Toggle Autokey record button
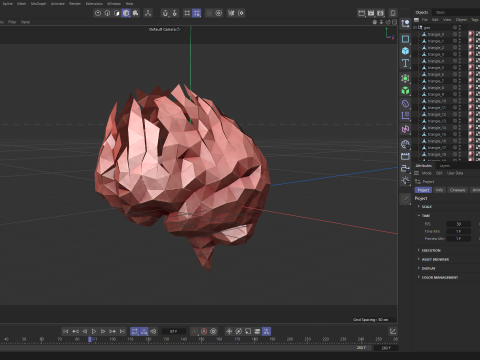This screenshot has width=480, height=360. click(x=204, y=331)
